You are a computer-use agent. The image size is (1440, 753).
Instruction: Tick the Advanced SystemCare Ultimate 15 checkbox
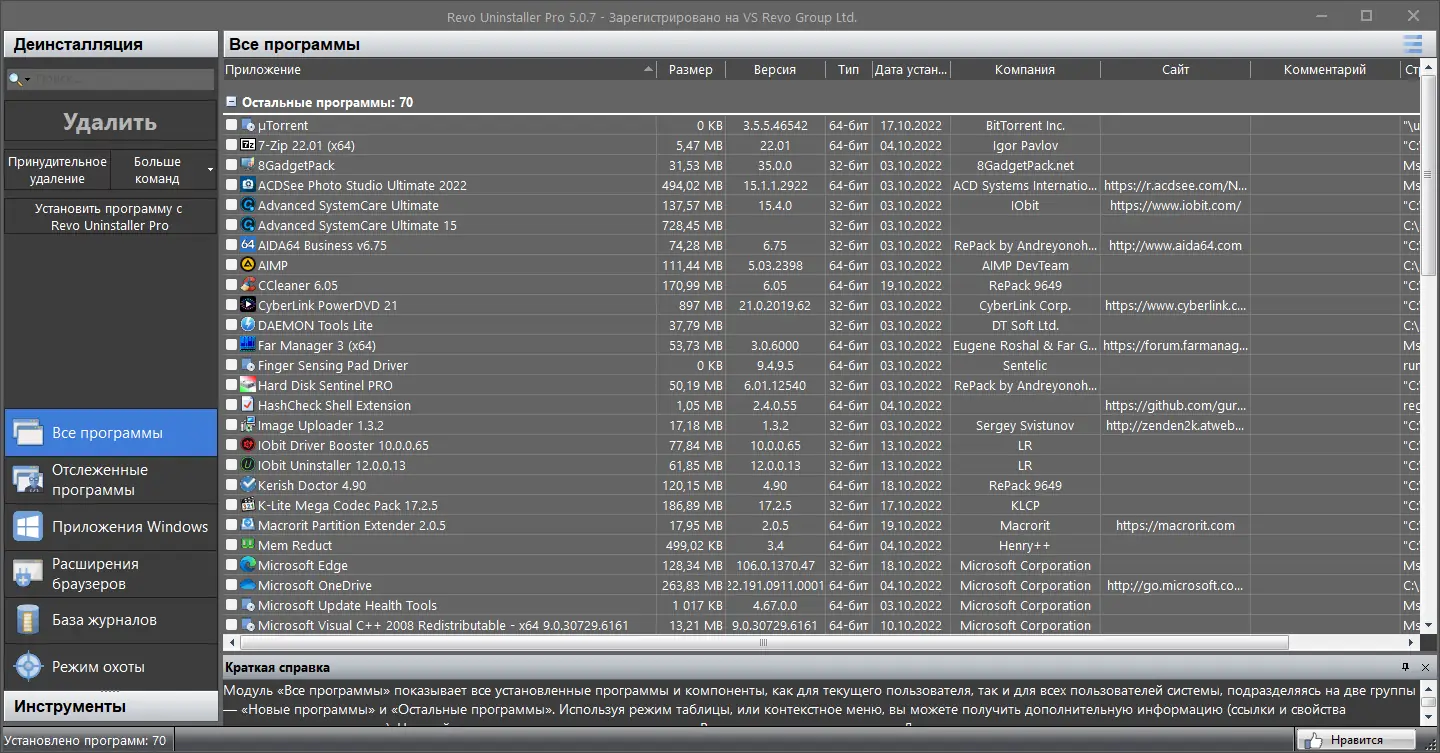(232, 225)
